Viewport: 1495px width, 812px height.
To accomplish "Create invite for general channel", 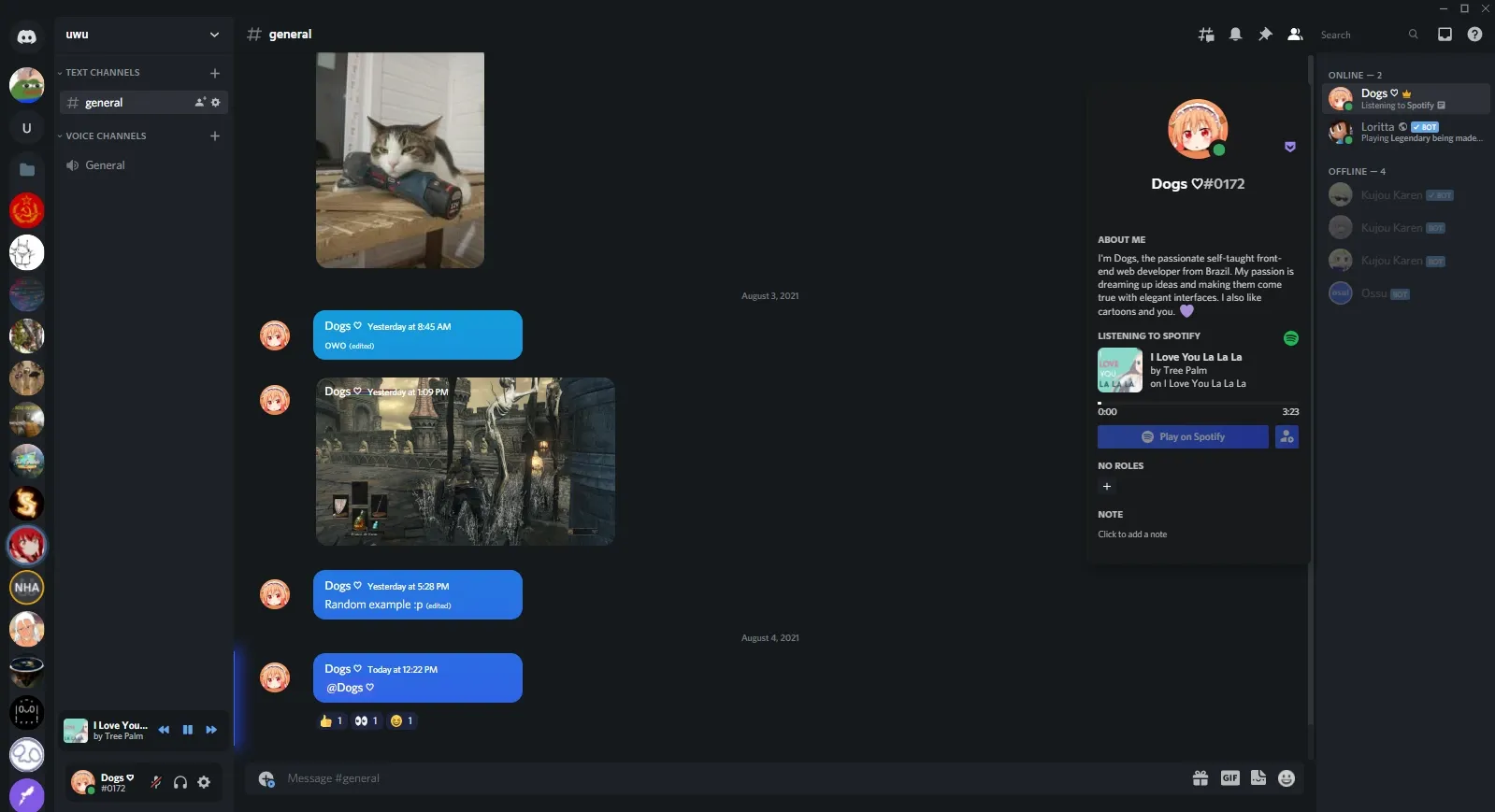I will pyautogui.click(x=199, y=103).
